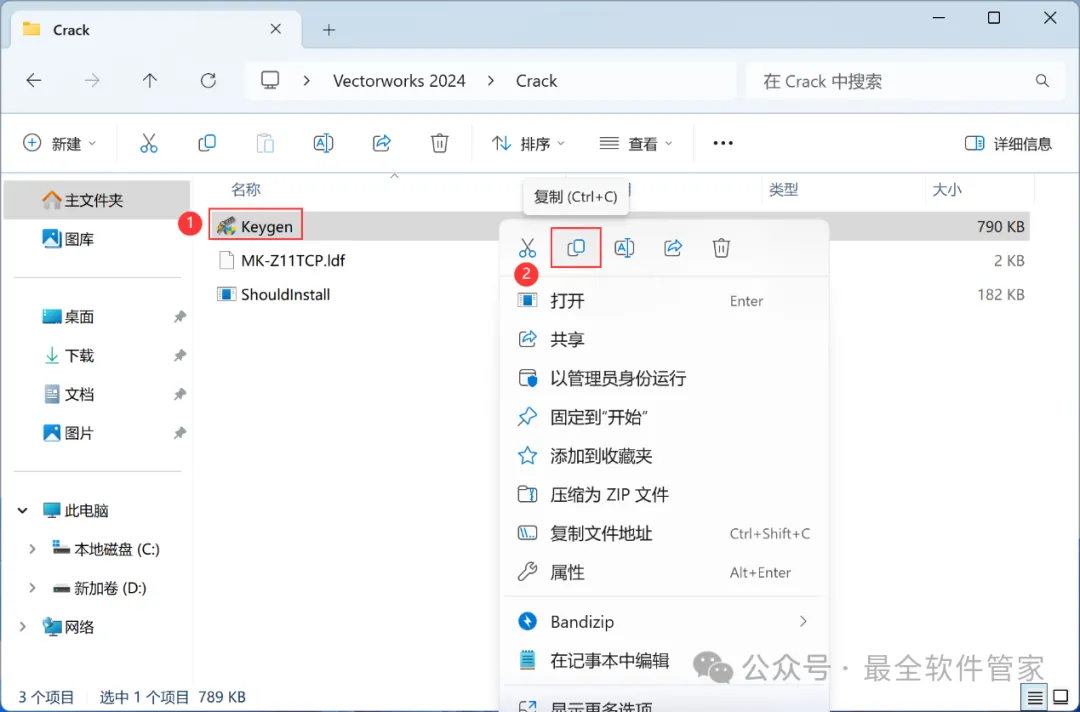Unpin 下载 from quick access
Image resolution: width=1080 pixels, height=712 pixels.
tap(179, 355)
